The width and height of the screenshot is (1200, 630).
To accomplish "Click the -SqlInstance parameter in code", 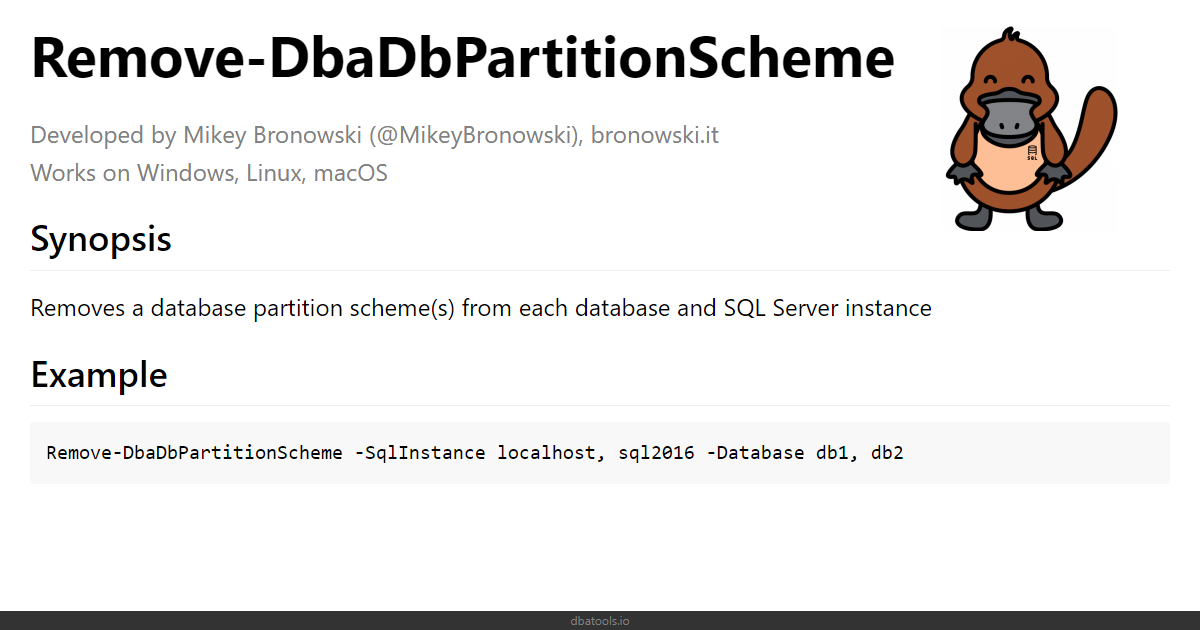I will tap(421, 453).
